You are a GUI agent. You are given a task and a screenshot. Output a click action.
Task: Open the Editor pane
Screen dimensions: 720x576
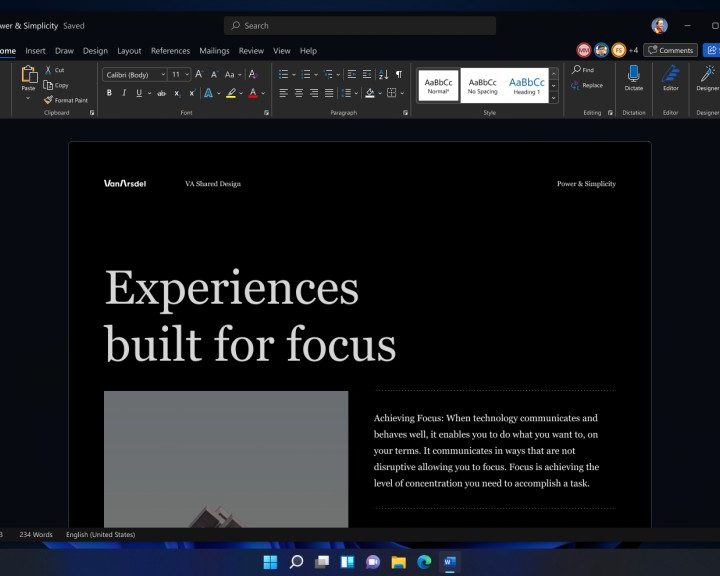670,78
